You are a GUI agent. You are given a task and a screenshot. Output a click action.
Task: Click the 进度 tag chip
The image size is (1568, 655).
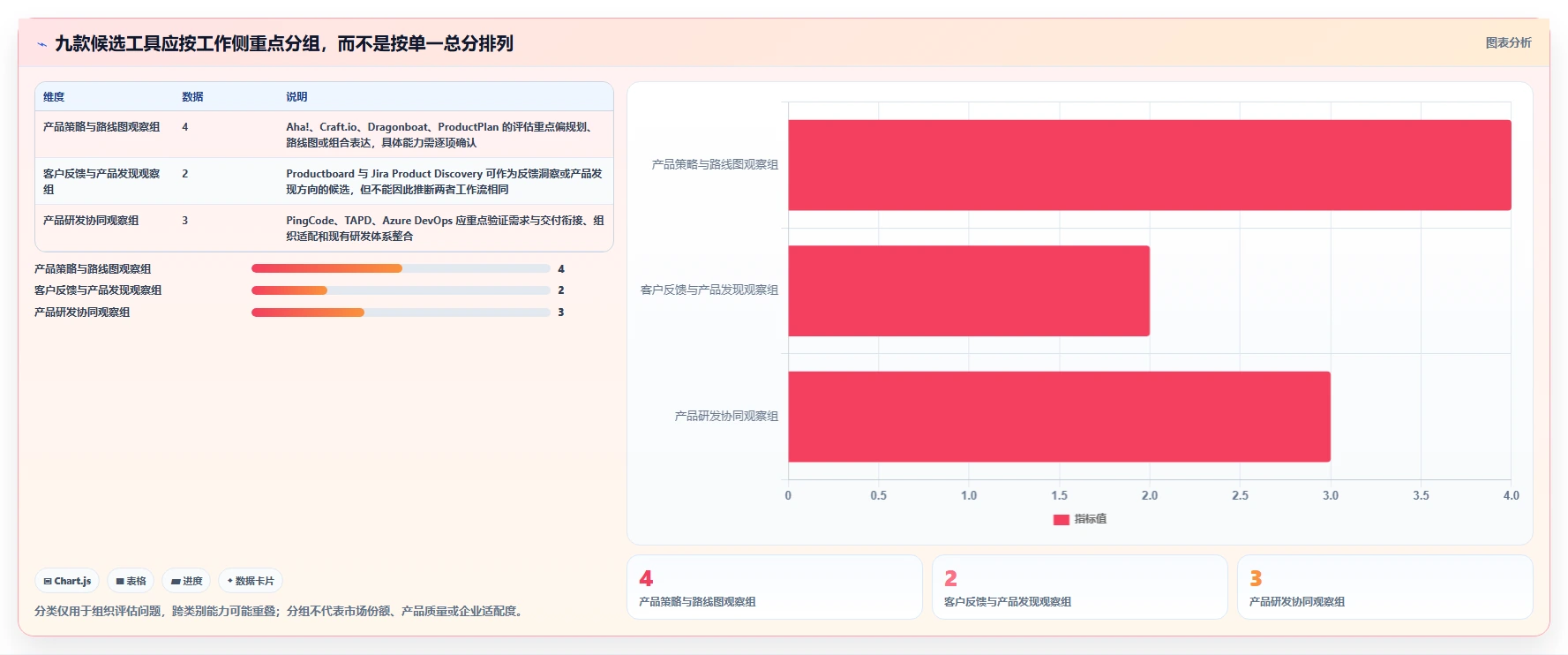click(x=186, y=581)
